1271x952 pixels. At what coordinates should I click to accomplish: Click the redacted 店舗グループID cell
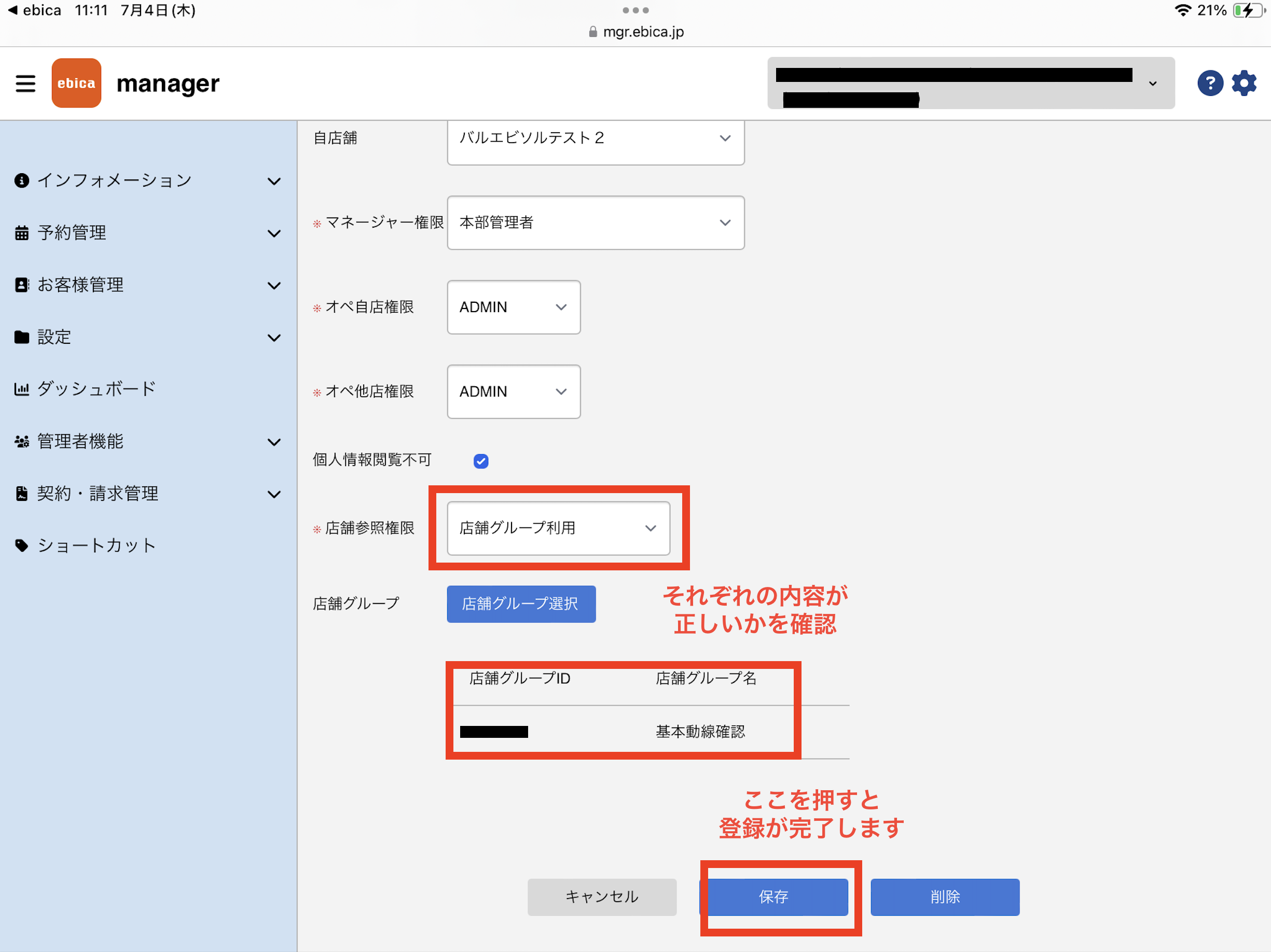click(493, 732)
